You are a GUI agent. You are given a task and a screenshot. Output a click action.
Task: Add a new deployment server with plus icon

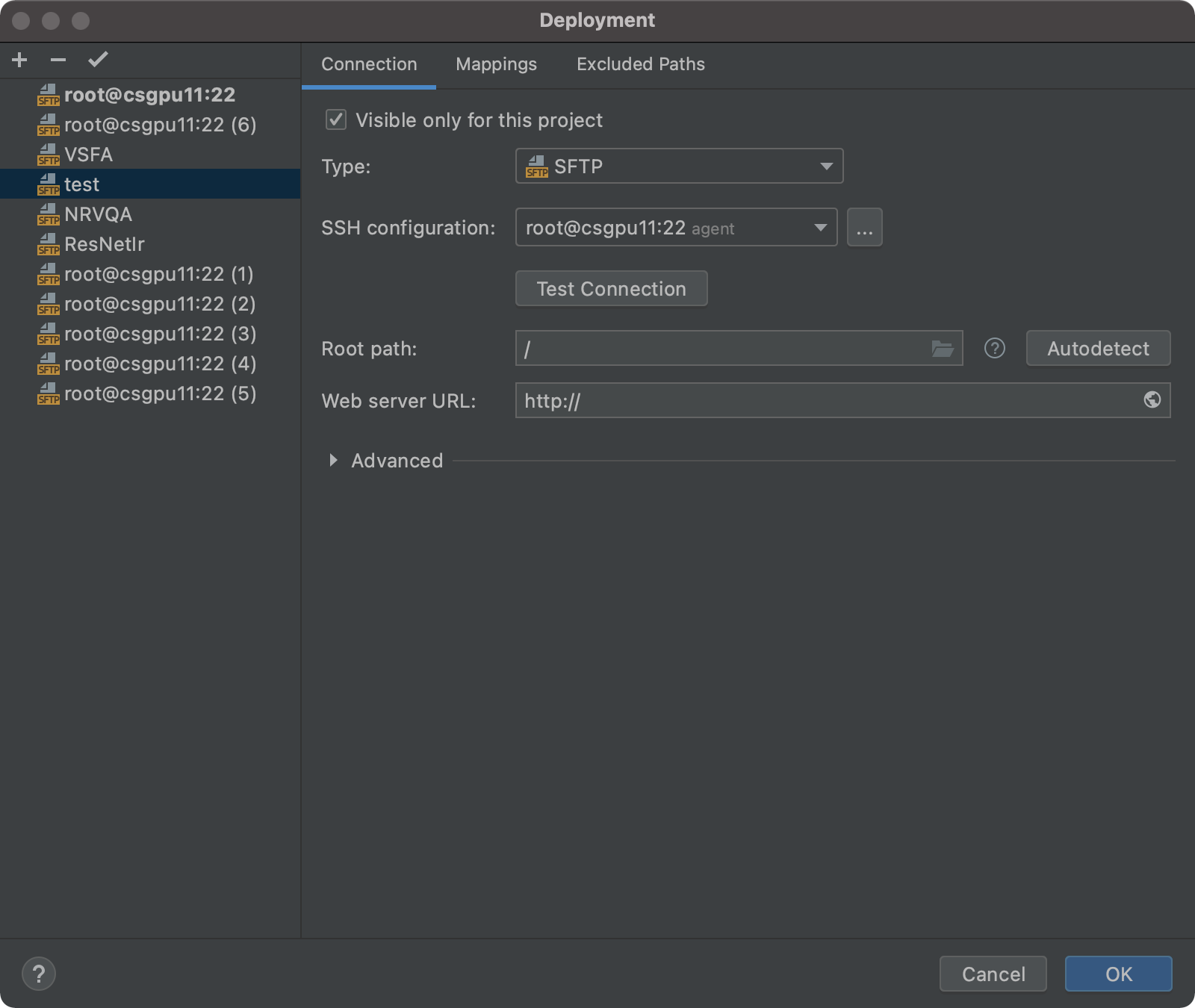click(20, 60)
